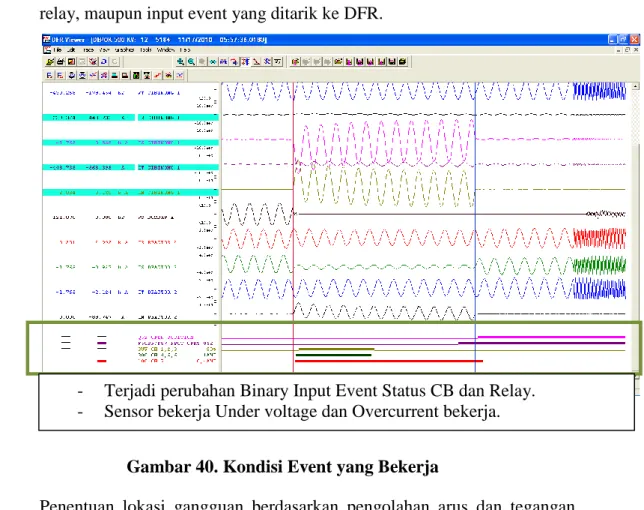The width and height of the screenshot is (644, 510).
Task: Open the Window menu in DFR Viewer
Action: [166, 50]
